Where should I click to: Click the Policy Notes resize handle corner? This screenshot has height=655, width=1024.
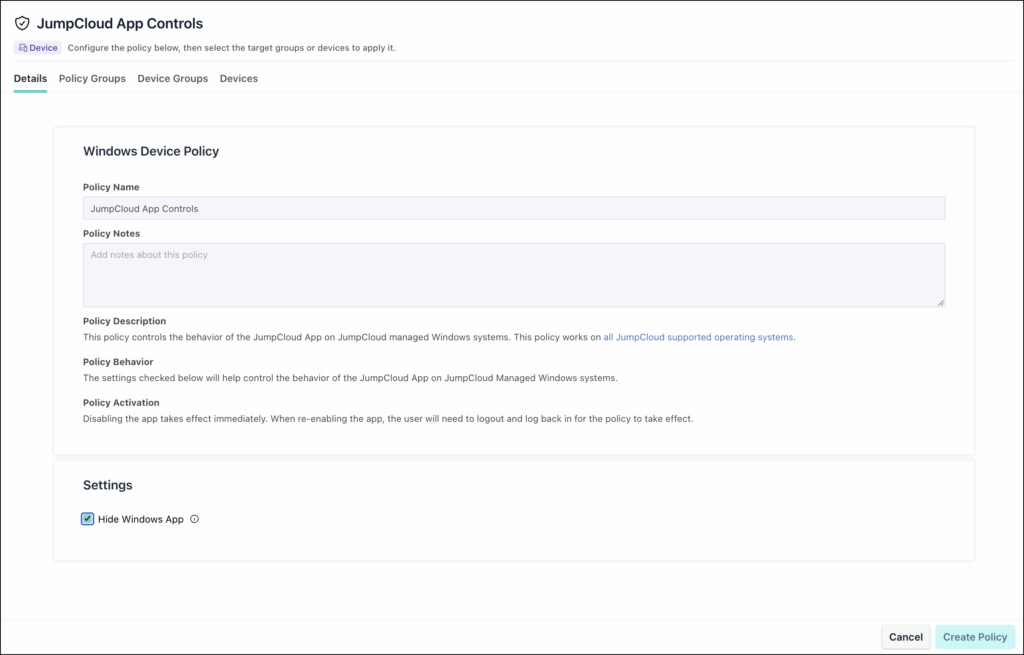pos(940,302)
